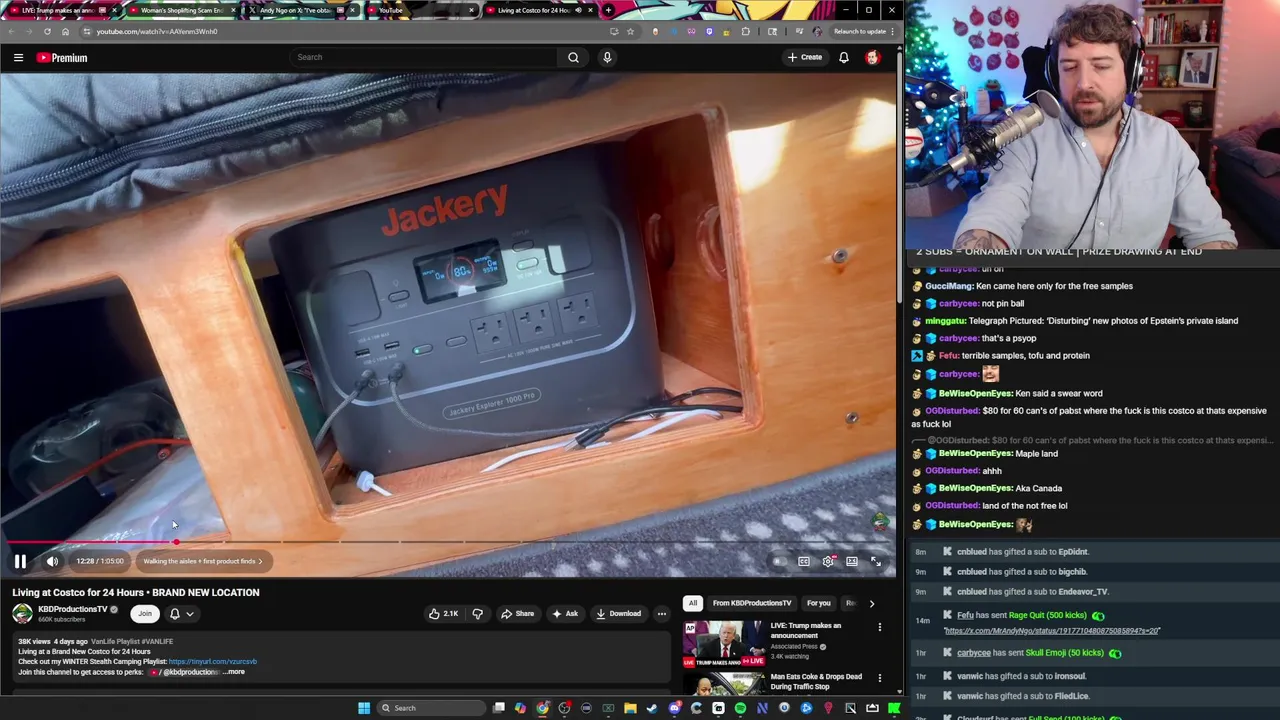This screenshot has width=1280, height=720.
Task: Click the Create button
Action: click(804, 57)
